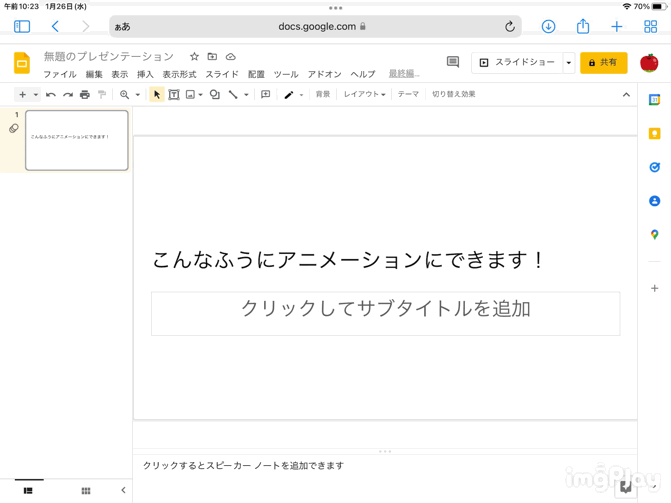Open the ツール menu

[x=286, y=74]
